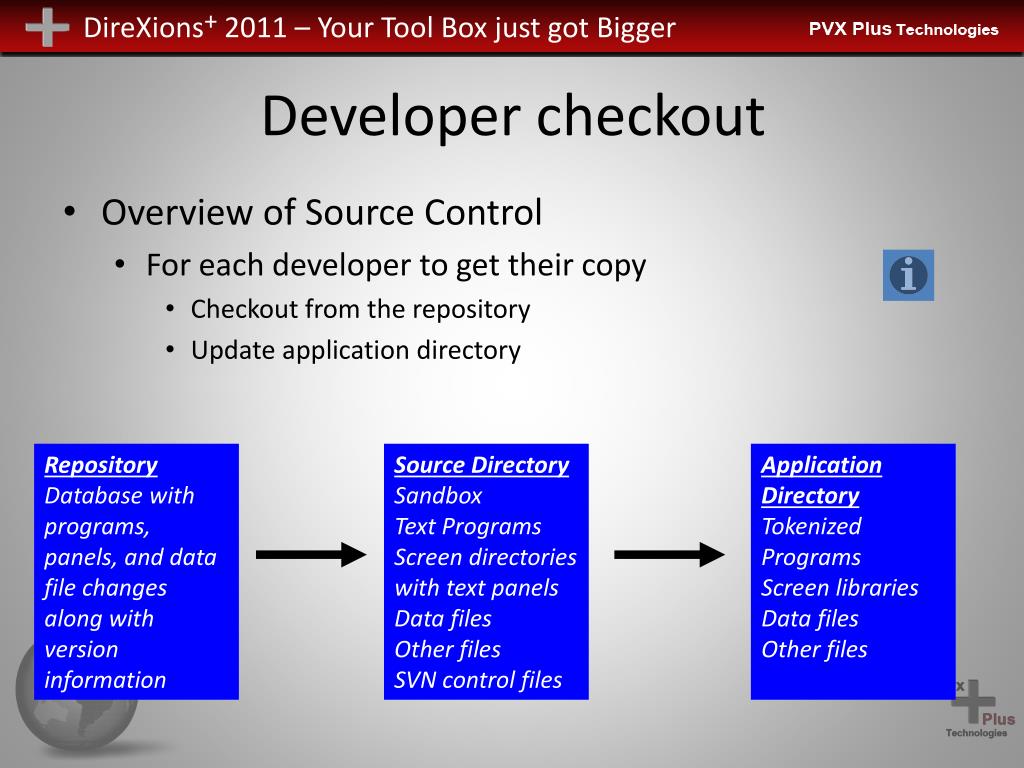Click "SVN control files" line
Viewport: 1024px width, 768px height.
(477, 680)
